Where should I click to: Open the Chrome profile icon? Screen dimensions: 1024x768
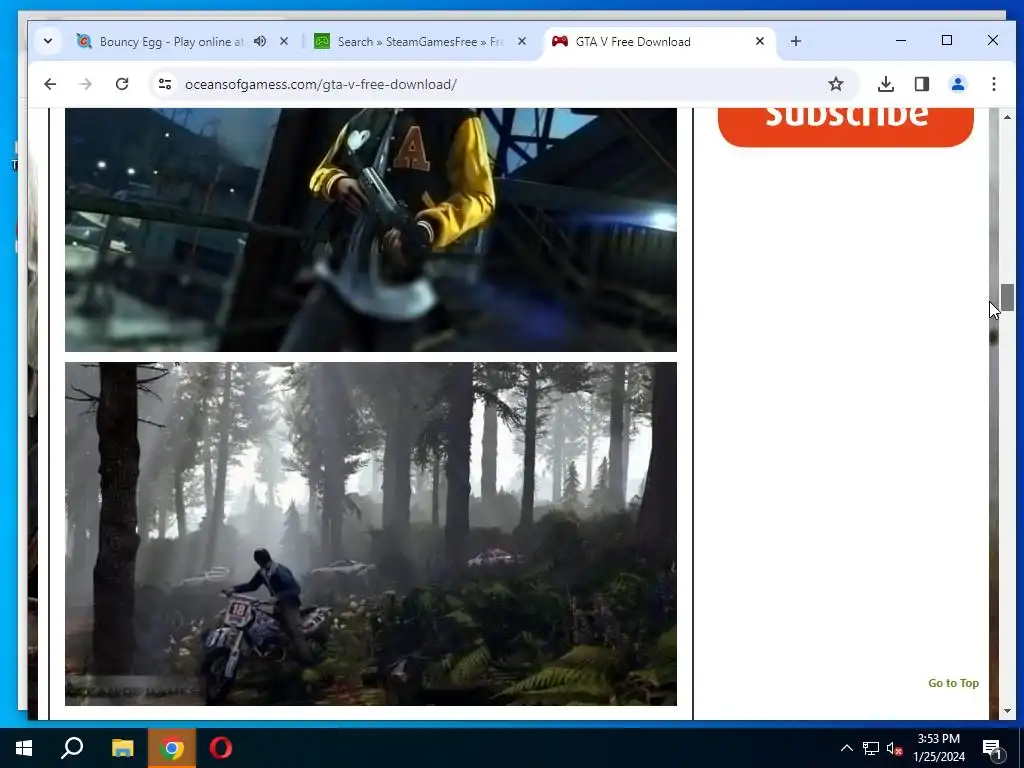tap(958, 84)
